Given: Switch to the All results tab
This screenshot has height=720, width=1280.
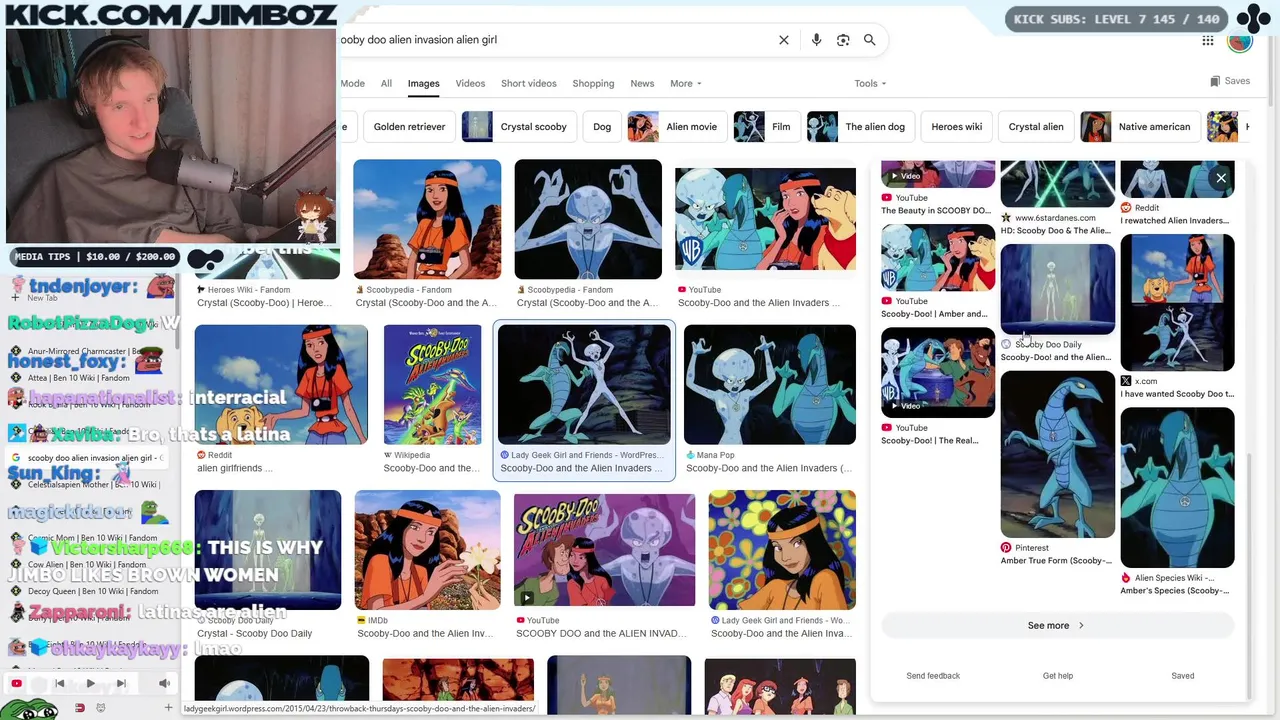Looking at the screenshot, I should tap(386, 83).
